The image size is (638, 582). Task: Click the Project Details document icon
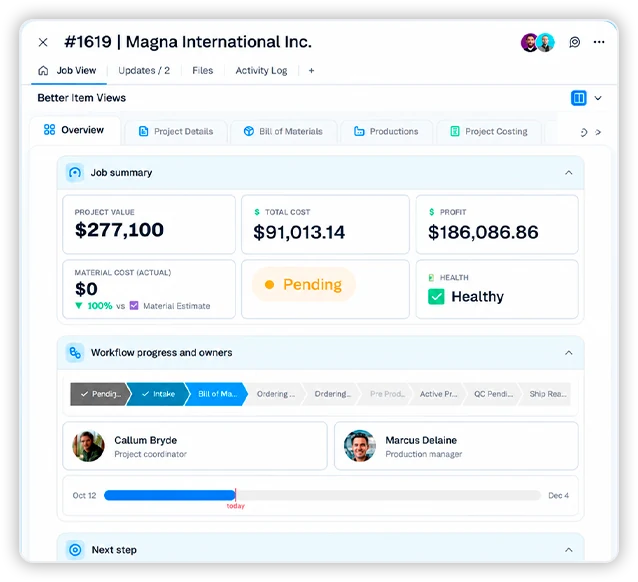point(143,131)
